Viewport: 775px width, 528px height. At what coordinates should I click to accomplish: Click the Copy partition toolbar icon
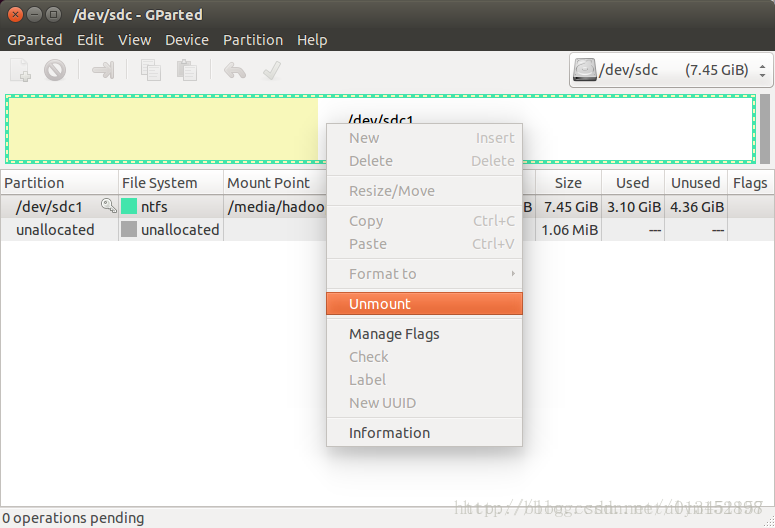click(151, 70)
